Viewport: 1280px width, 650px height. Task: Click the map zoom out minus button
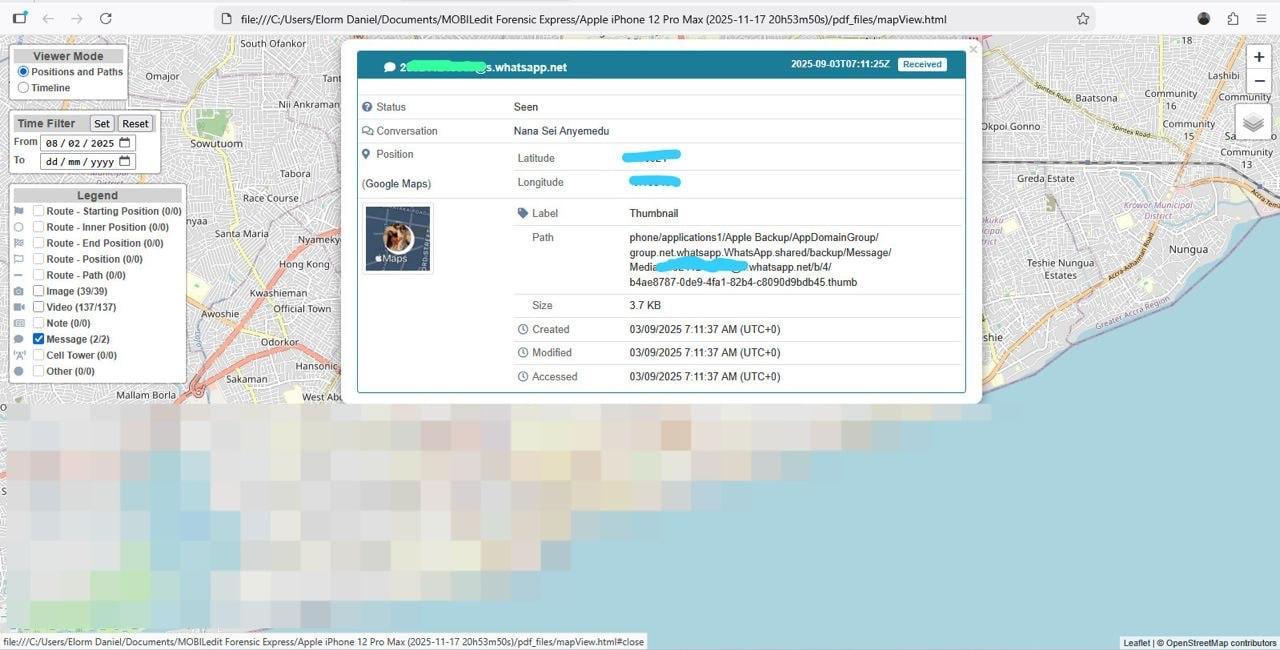1259,82
